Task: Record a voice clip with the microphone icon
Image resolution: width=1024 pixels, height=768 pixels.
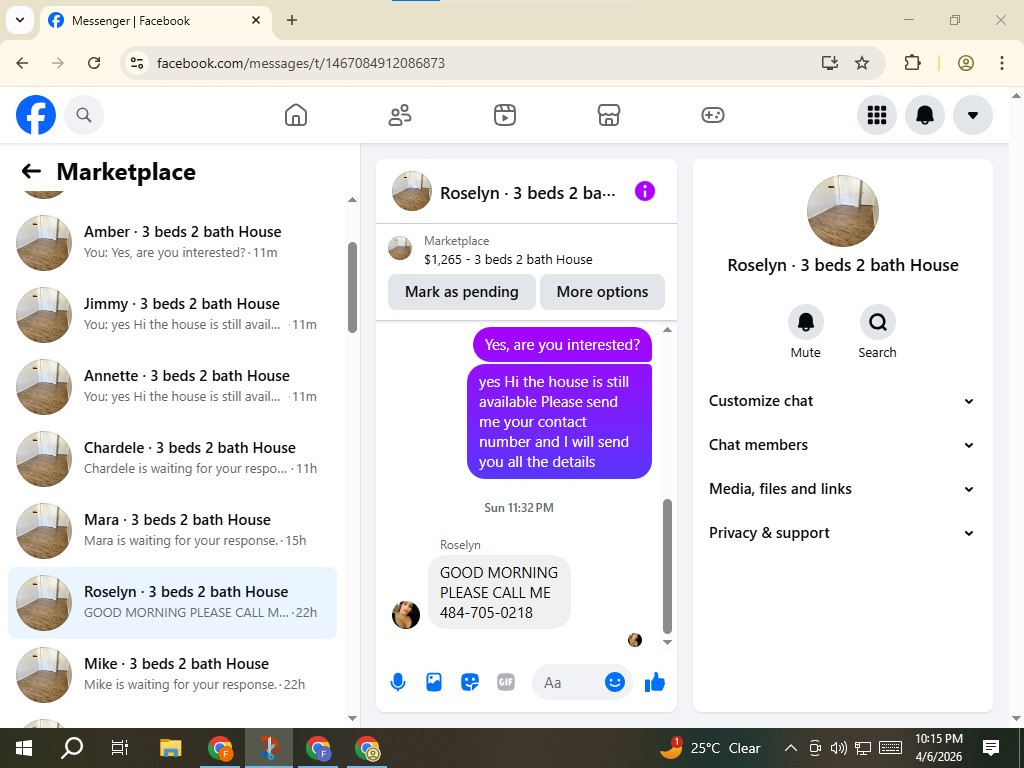Action: click(x=398, y=682)
